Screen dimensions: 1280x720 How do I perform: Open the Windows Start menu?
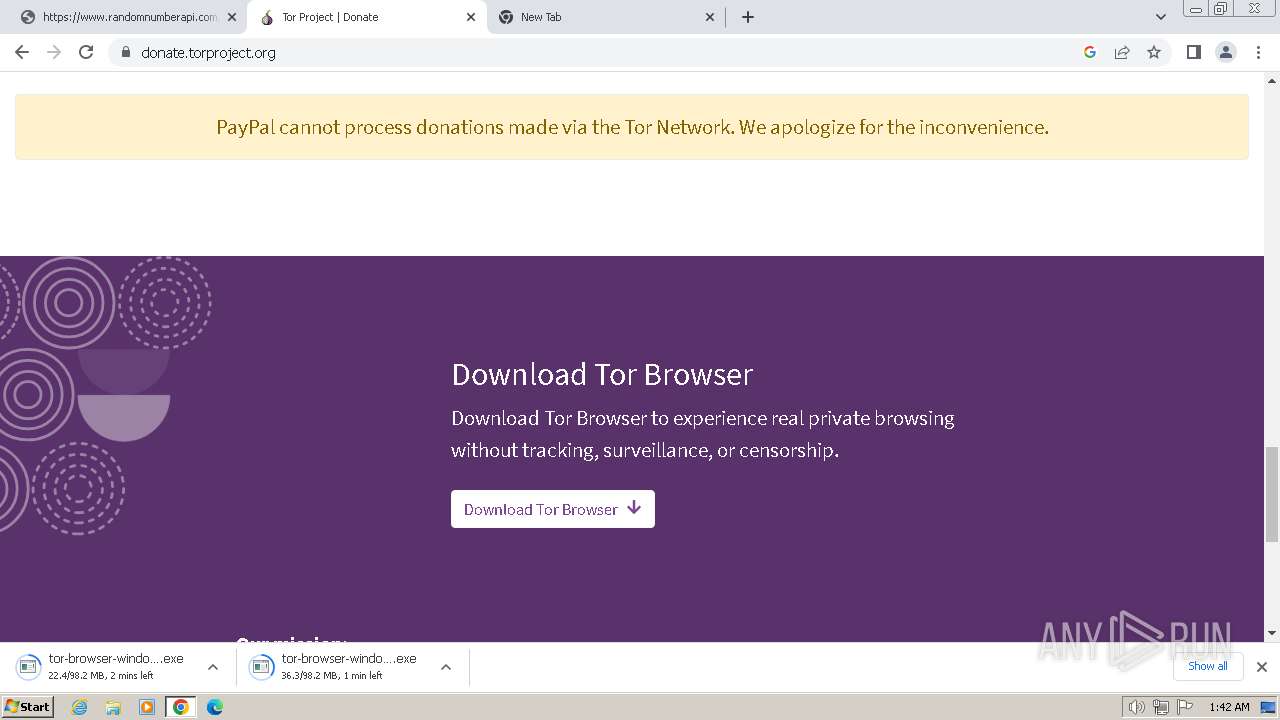[x=28, y=706]
